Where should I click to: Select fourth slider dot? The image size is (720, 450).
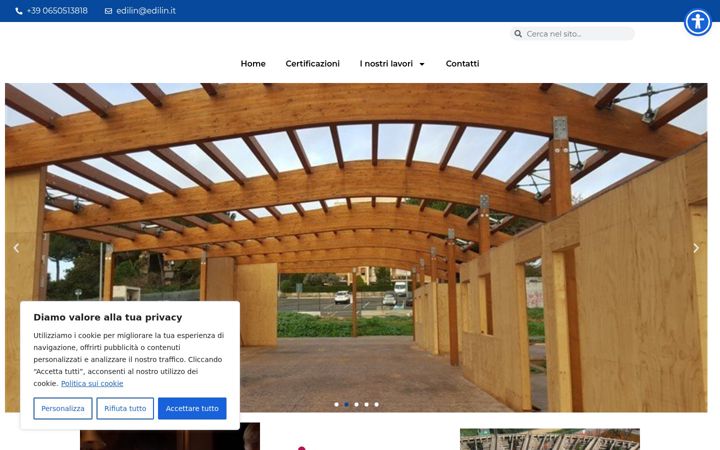click(x=366, y=405)
